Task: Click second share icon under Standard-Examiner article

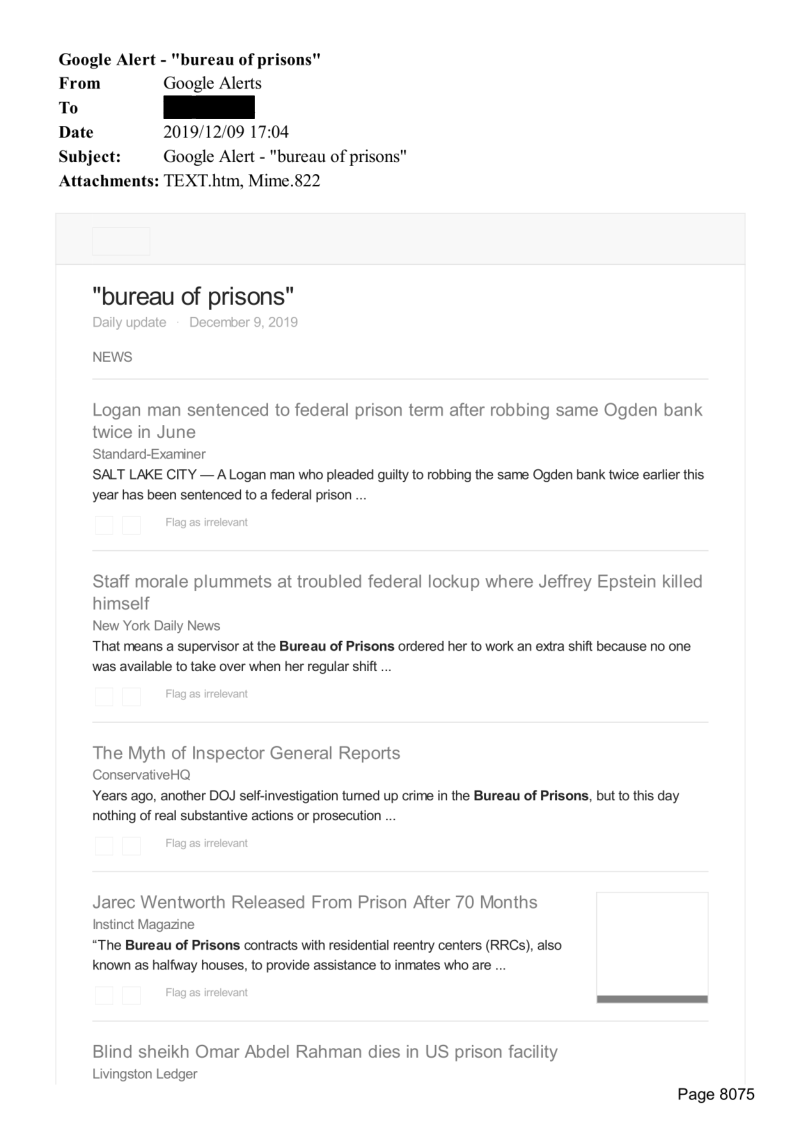Action: (131, 524)
